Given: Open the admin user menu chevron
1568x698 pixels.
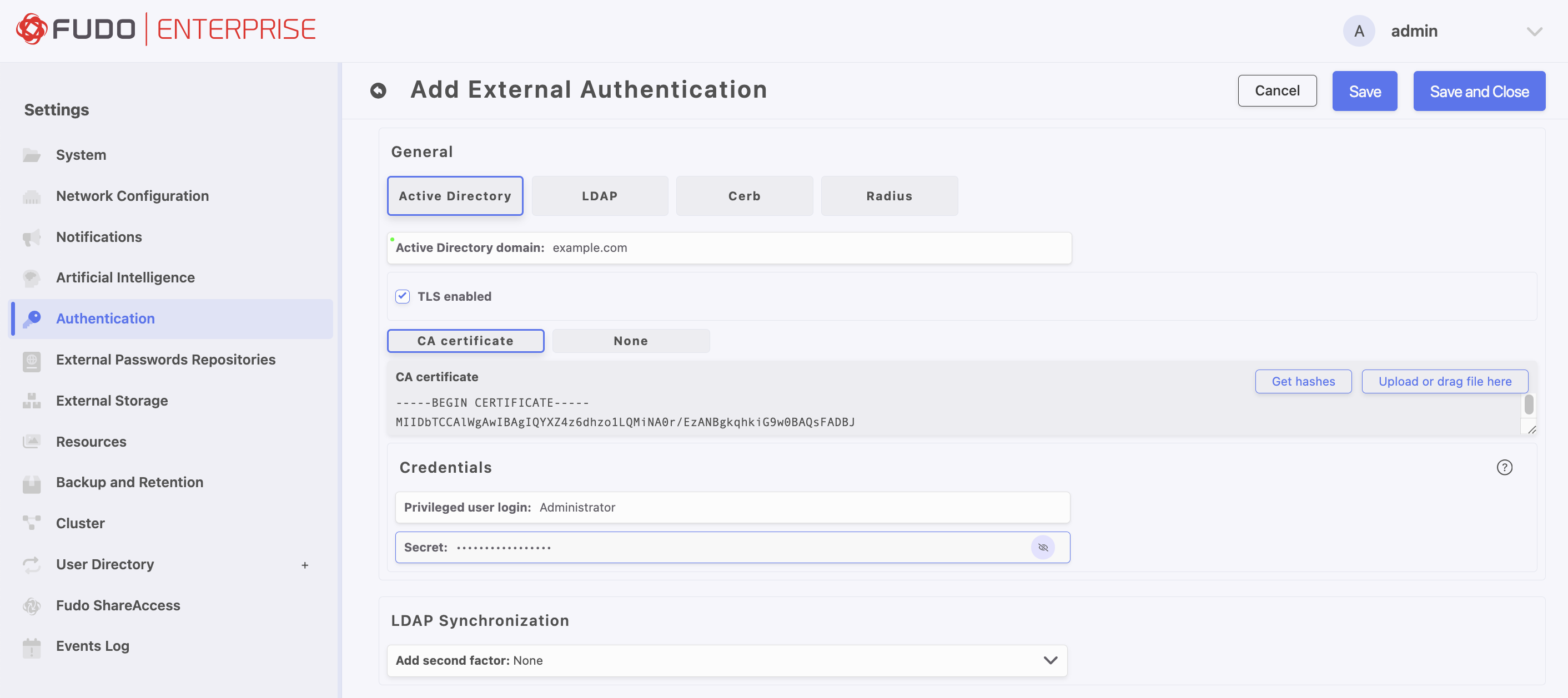Looking at the screenshot, I should pos(1535,31).
